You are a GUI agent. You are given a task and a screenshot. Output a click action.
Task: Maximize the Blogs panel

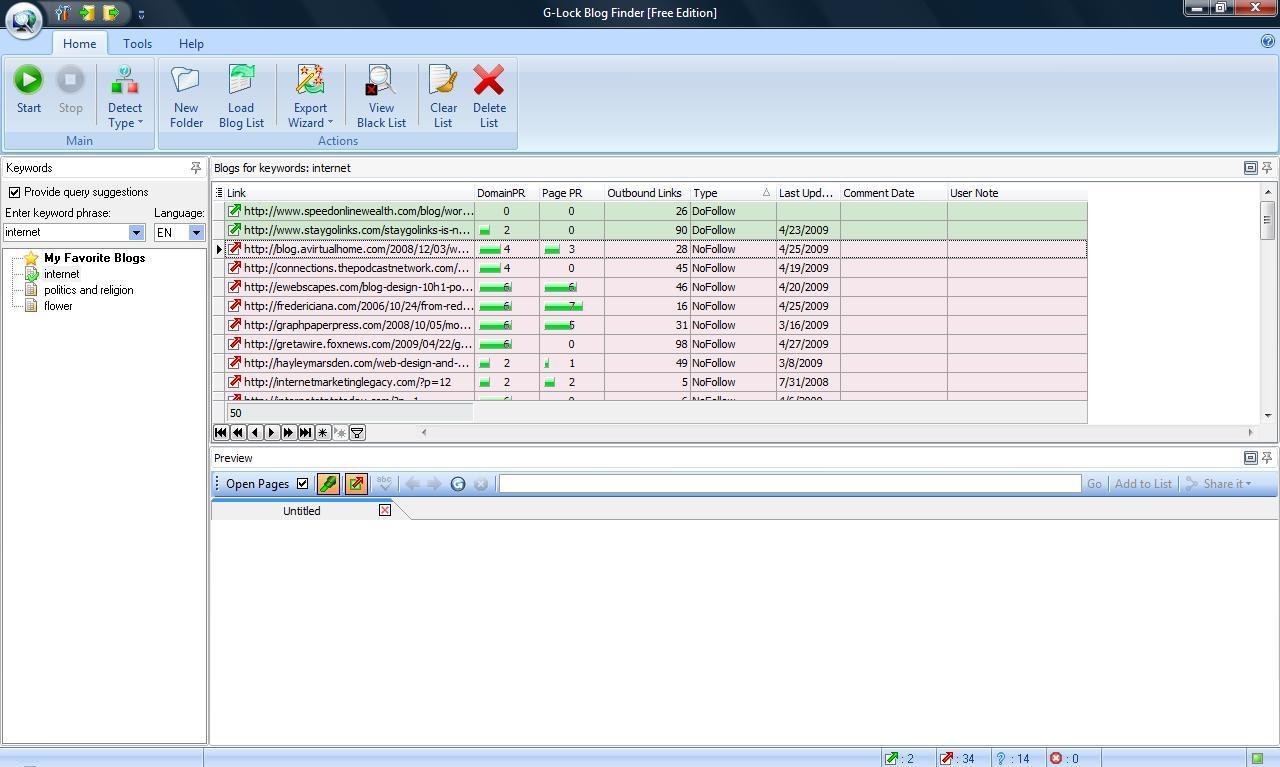tap(1250, 168)
